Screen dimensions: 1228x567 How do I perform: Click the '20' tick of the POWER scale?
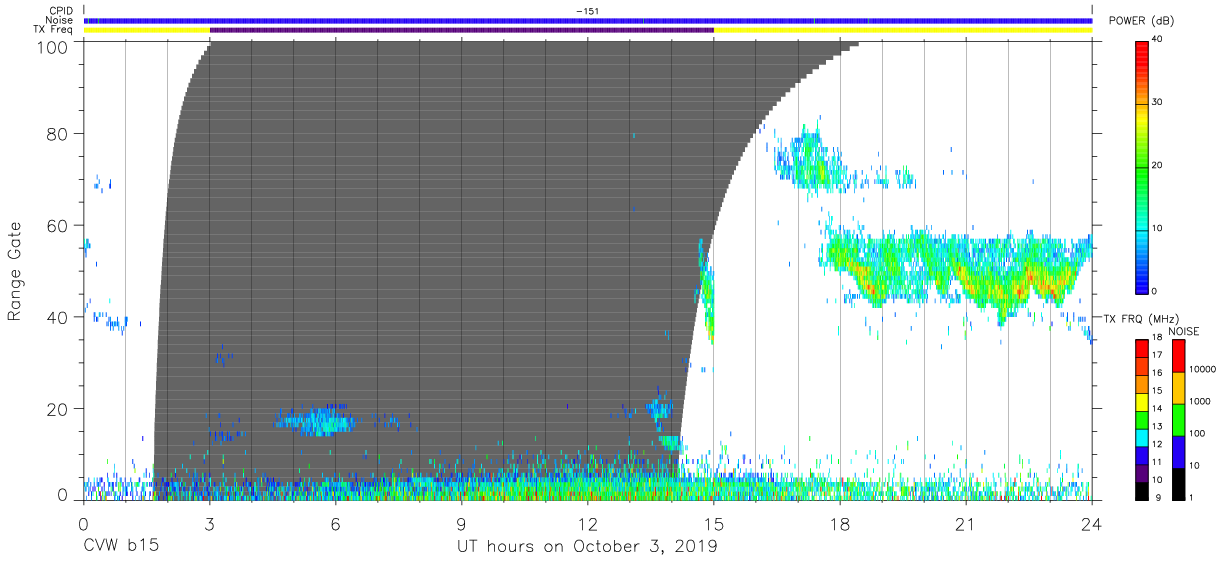pyautogui.click(x=1158, y=165)
